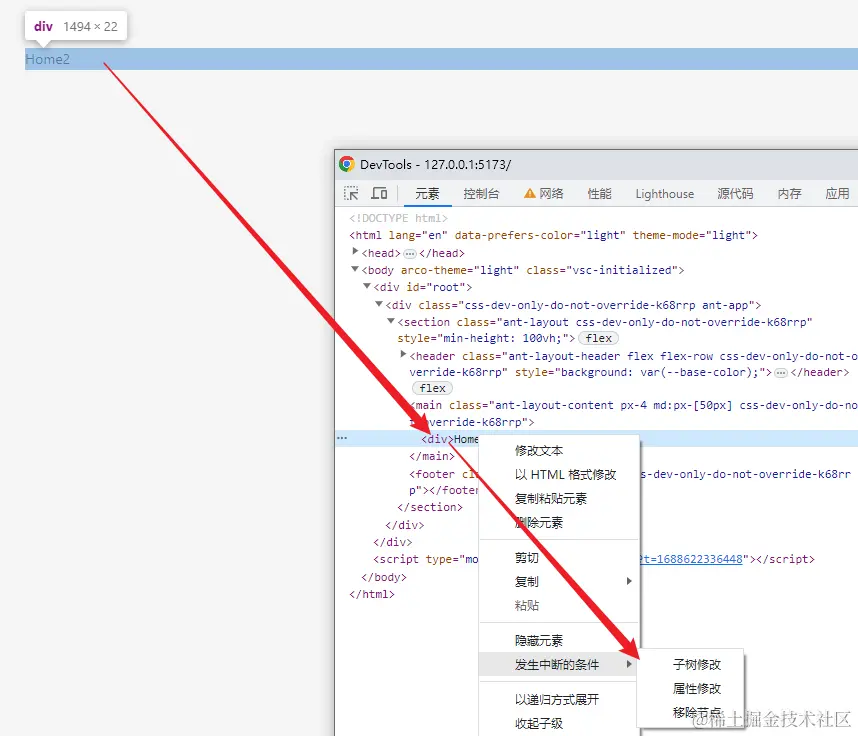
Task: Select 子树修改 breakpoint option
Action: click(691, 664)
